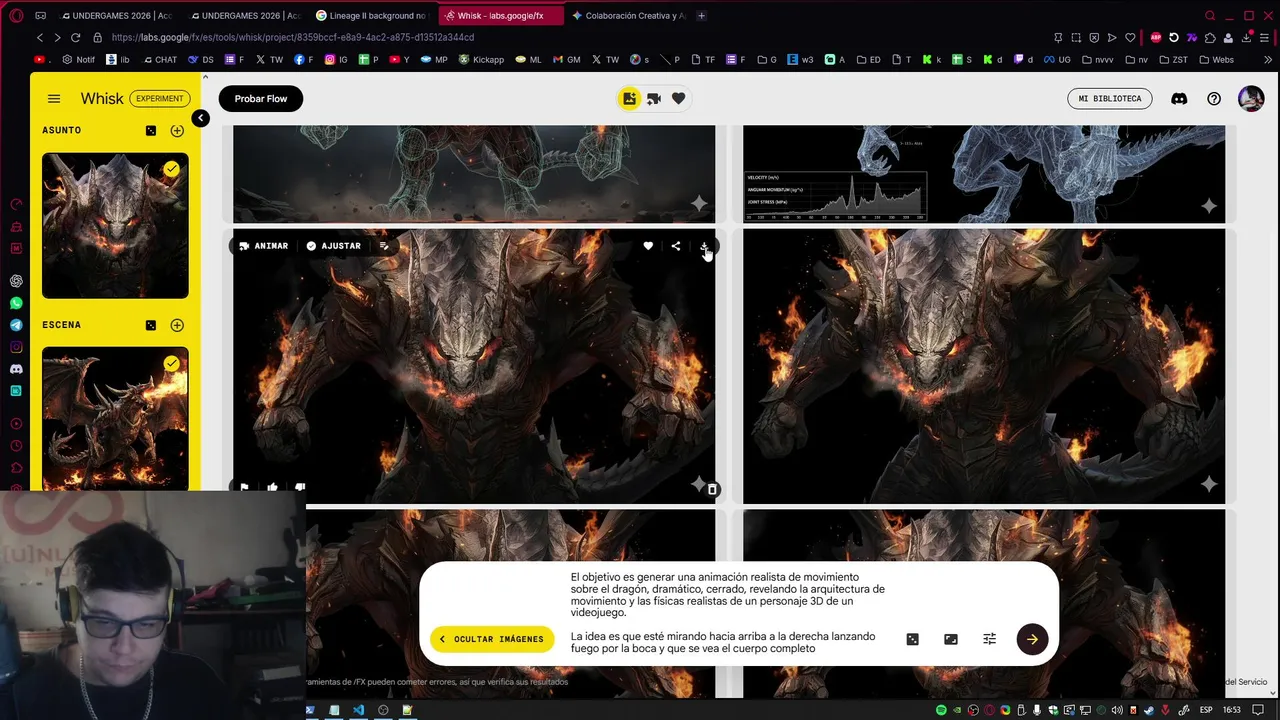The width and height of the screenshot is (1280, 720).
Task: Click OCULTAR IMÁGENES button
Action: pyautogui.click(x=492, y=639)
